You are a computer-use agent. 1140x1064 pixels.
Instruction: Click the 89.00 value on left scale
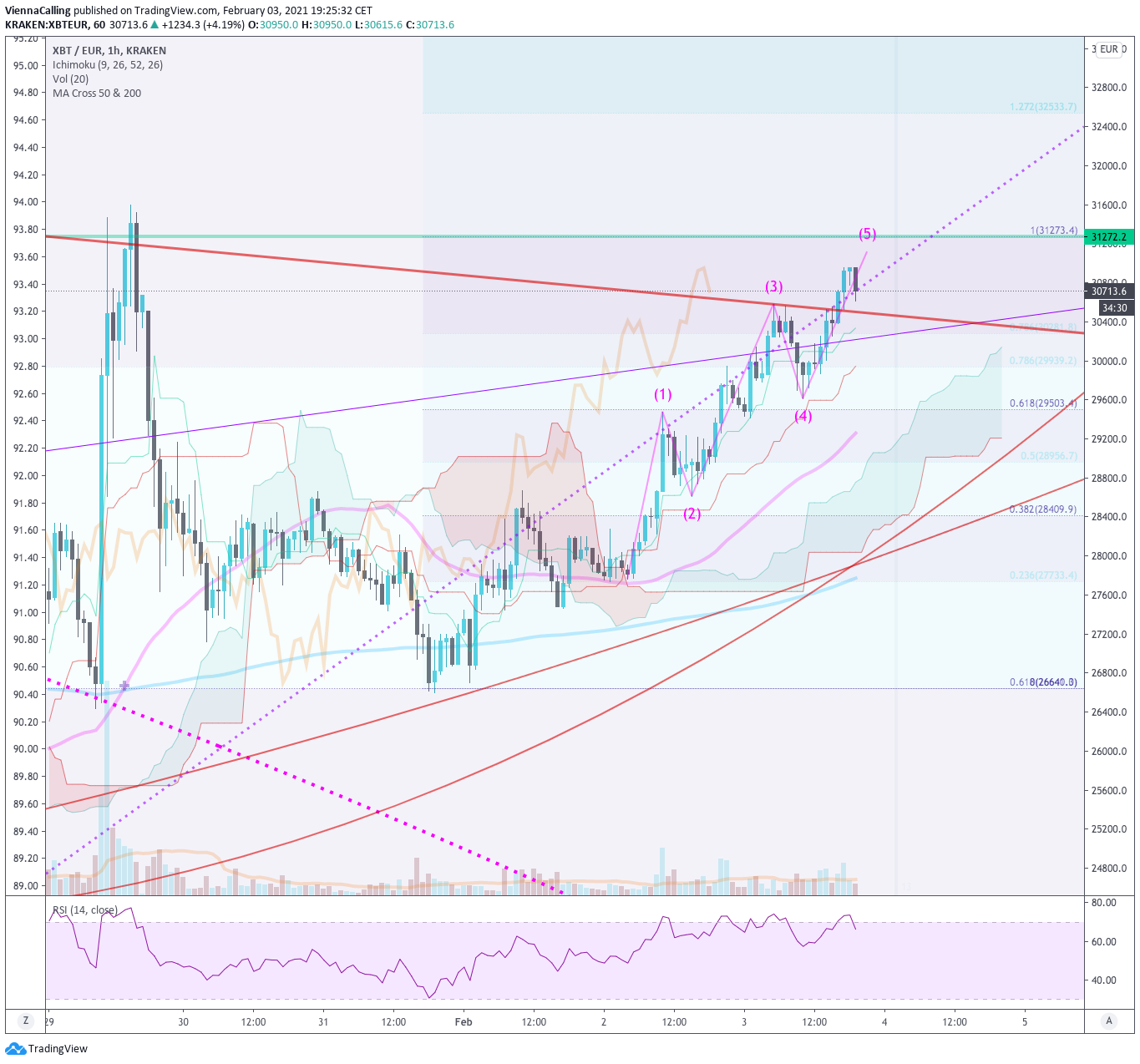point(26,886)
